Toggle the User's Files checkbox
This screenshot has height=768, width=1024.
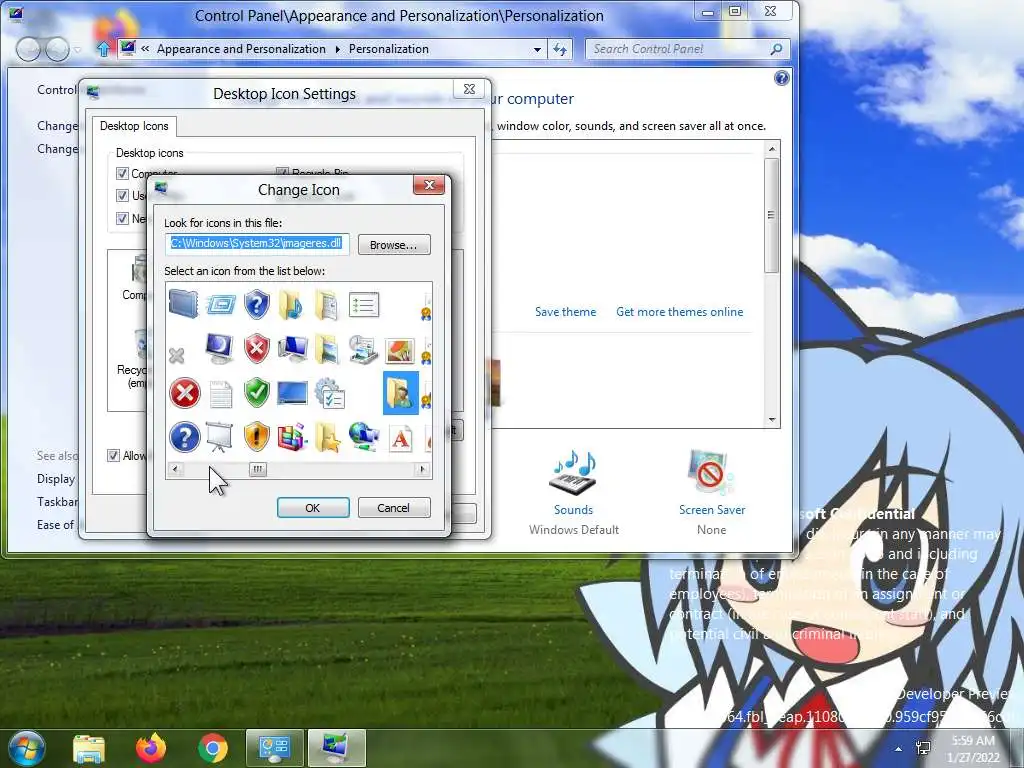(x=122, y=195)
